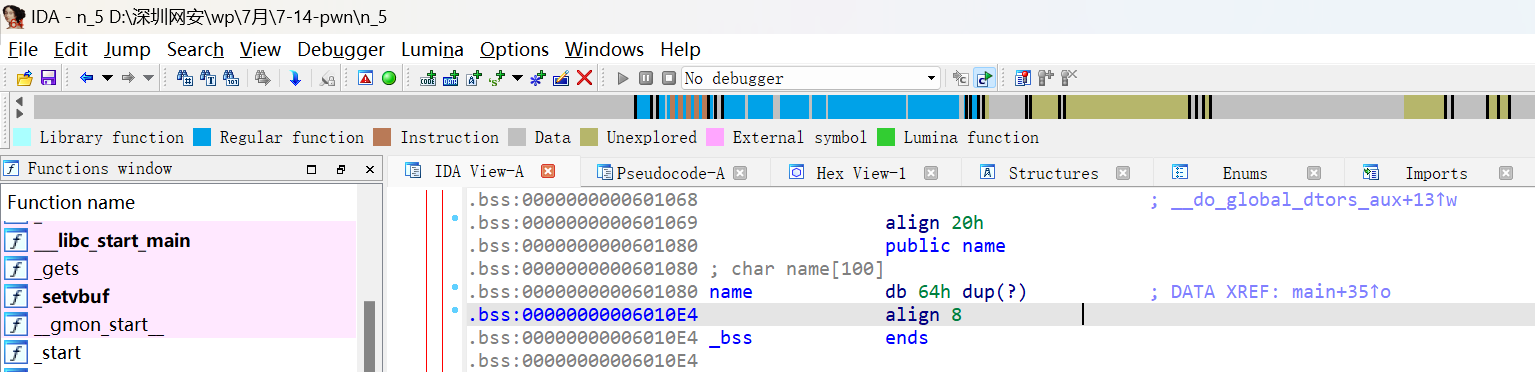Click the red X undefine icon
1535x372 pixels.
585,77
